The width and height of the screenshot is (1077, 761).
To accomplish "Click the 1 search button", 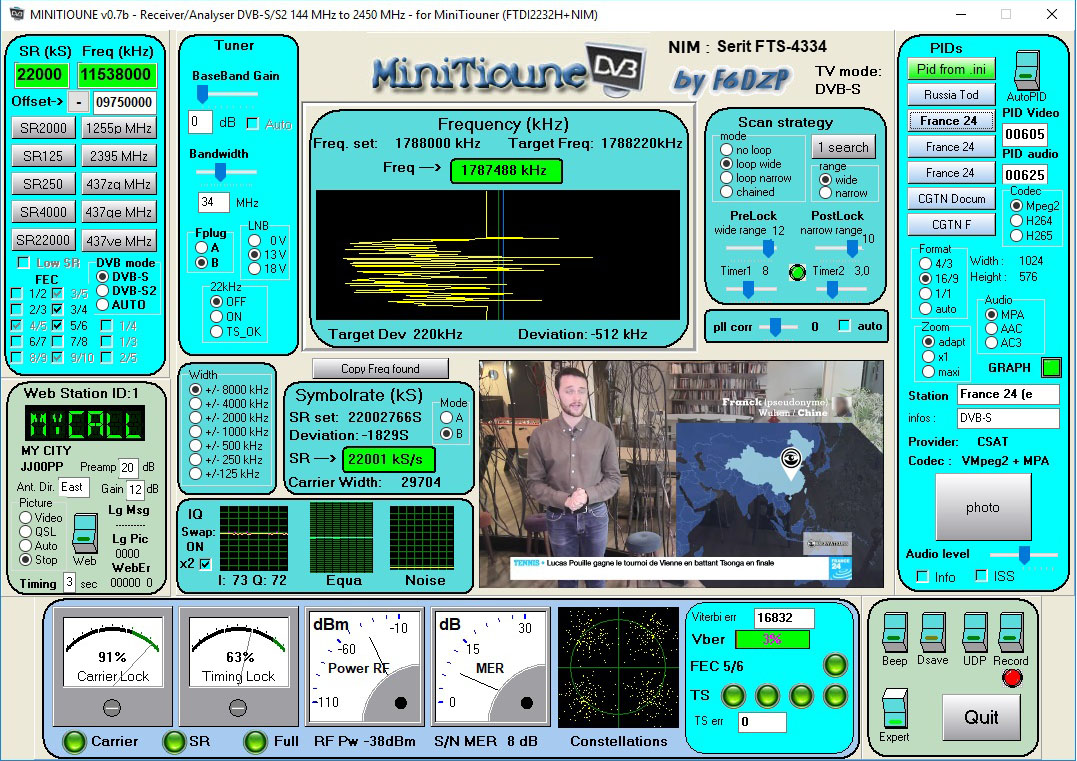I will (843, 147).
